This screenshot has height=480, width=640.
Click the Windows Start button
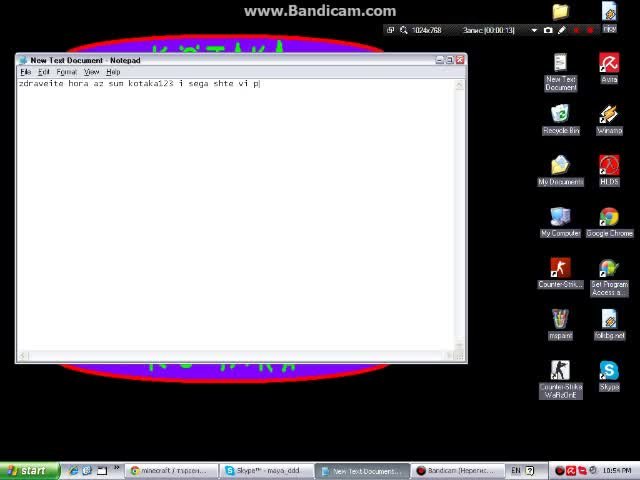(x=27, y=470)
